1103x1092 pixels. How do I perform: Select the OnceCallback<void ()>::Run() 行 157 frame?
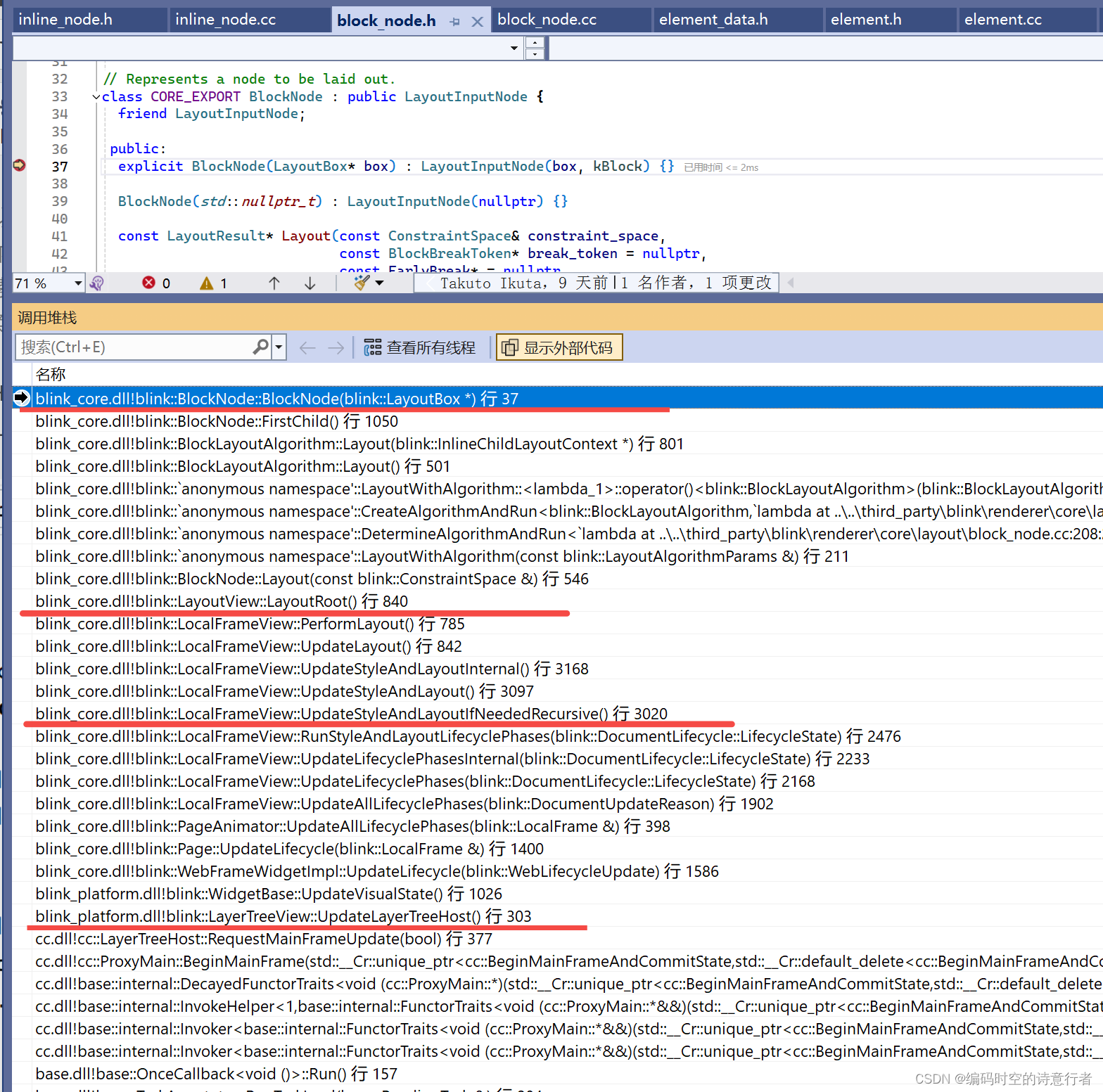point(568,1074)
